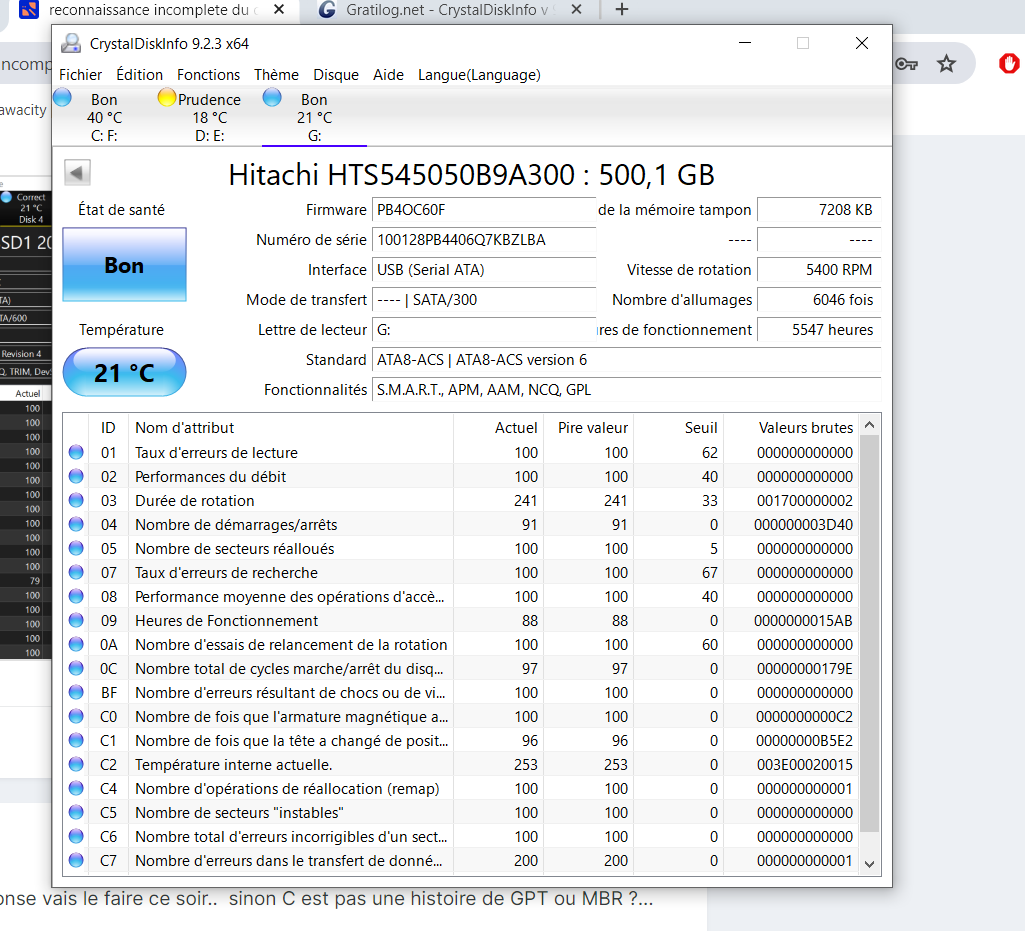Open a new browser tab

tap(622, 10)
